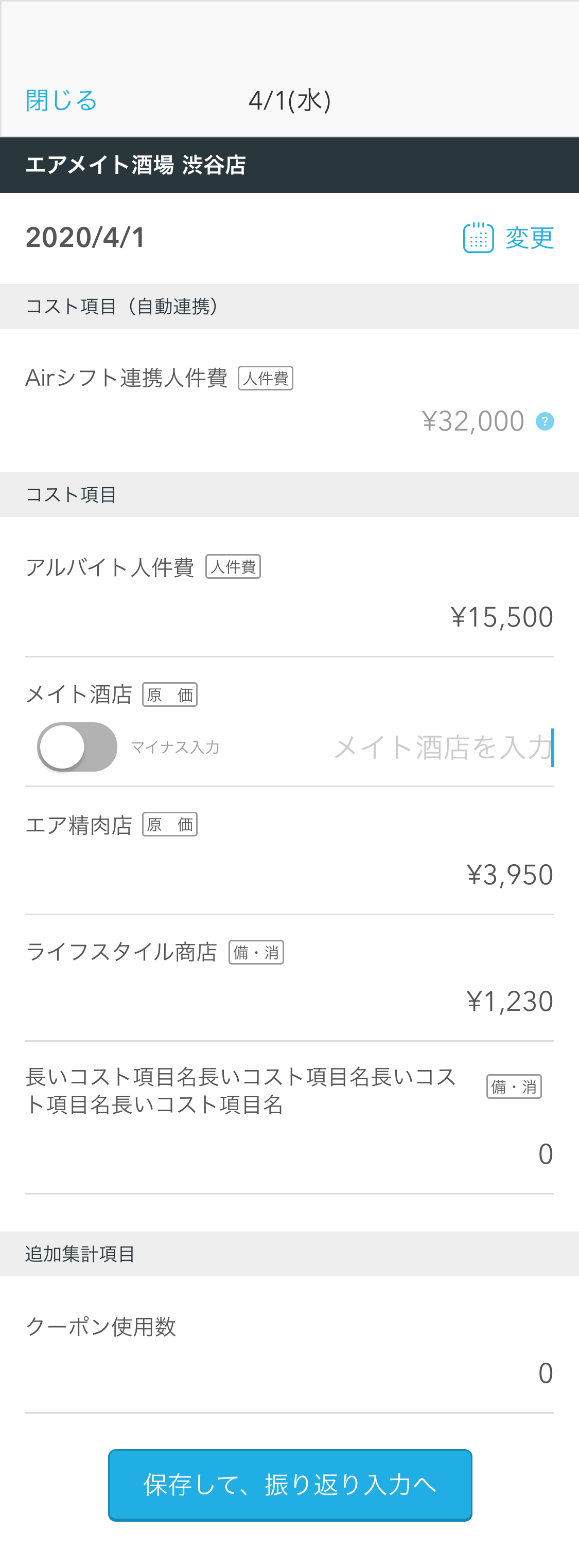579x1568 pixels.
Task: Edit the エア精肉店 amount ¥3,950
Action: (x=510, y=875)
